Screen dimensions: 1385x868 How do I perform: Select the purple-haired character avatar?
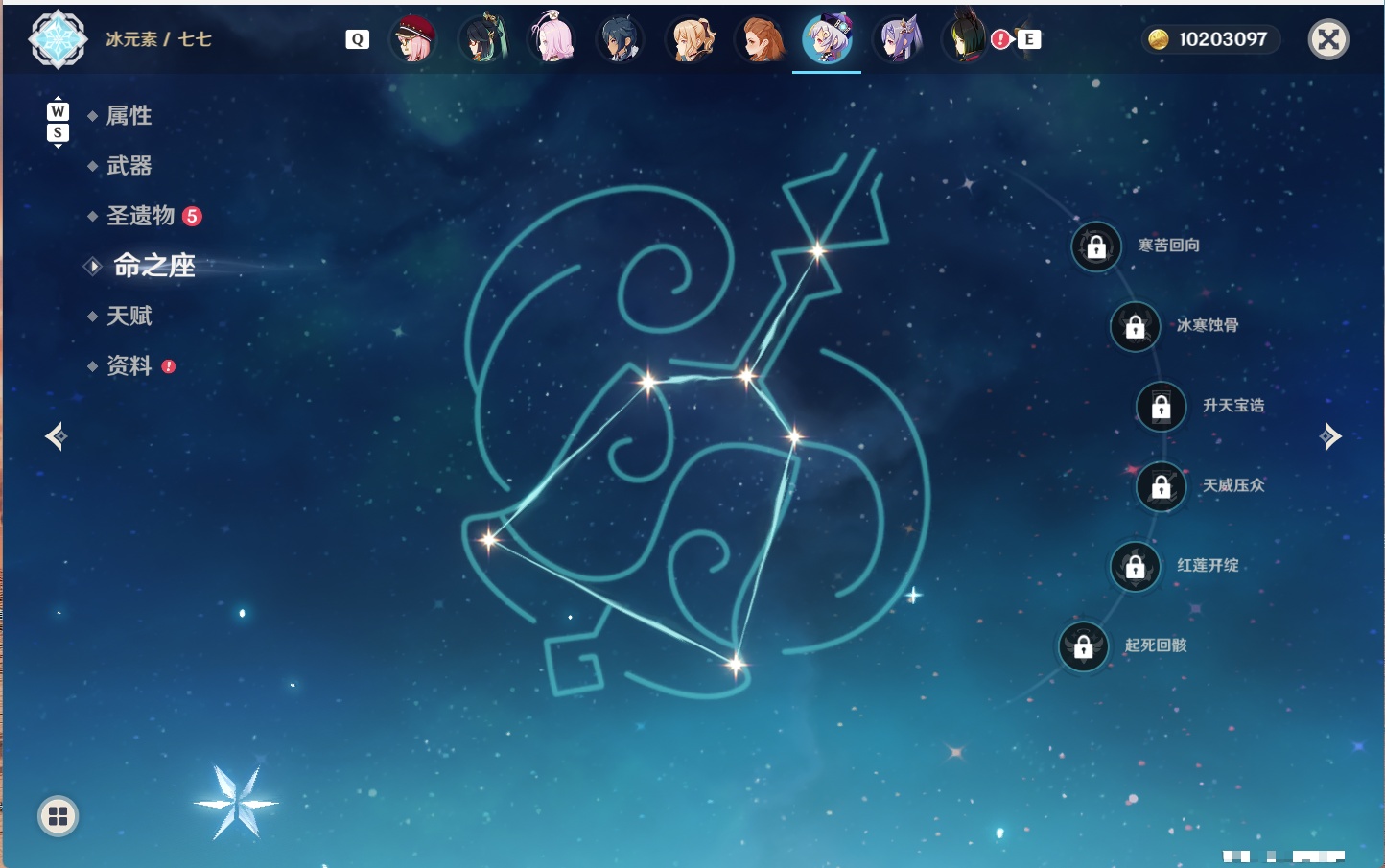(x=897, y=39)
